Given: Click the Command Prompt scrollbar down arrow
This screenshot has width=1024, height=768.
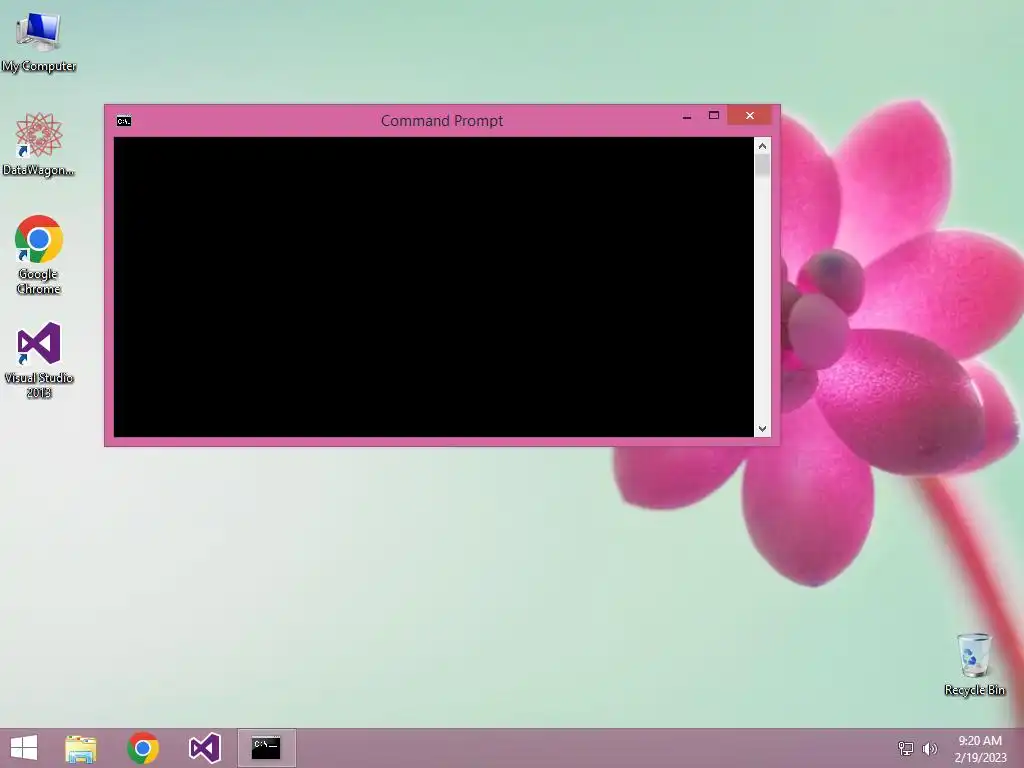Looking at the screenshot, I should tap(762, 428).
